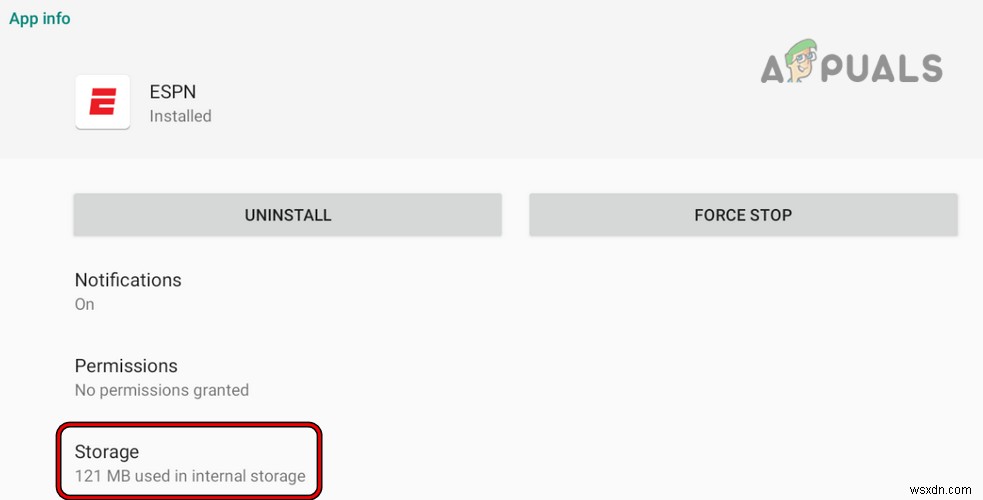Viewport: 983px width, 500px height.
Task: Click the No permissions granted subtitle
Action: pos(161,390)
